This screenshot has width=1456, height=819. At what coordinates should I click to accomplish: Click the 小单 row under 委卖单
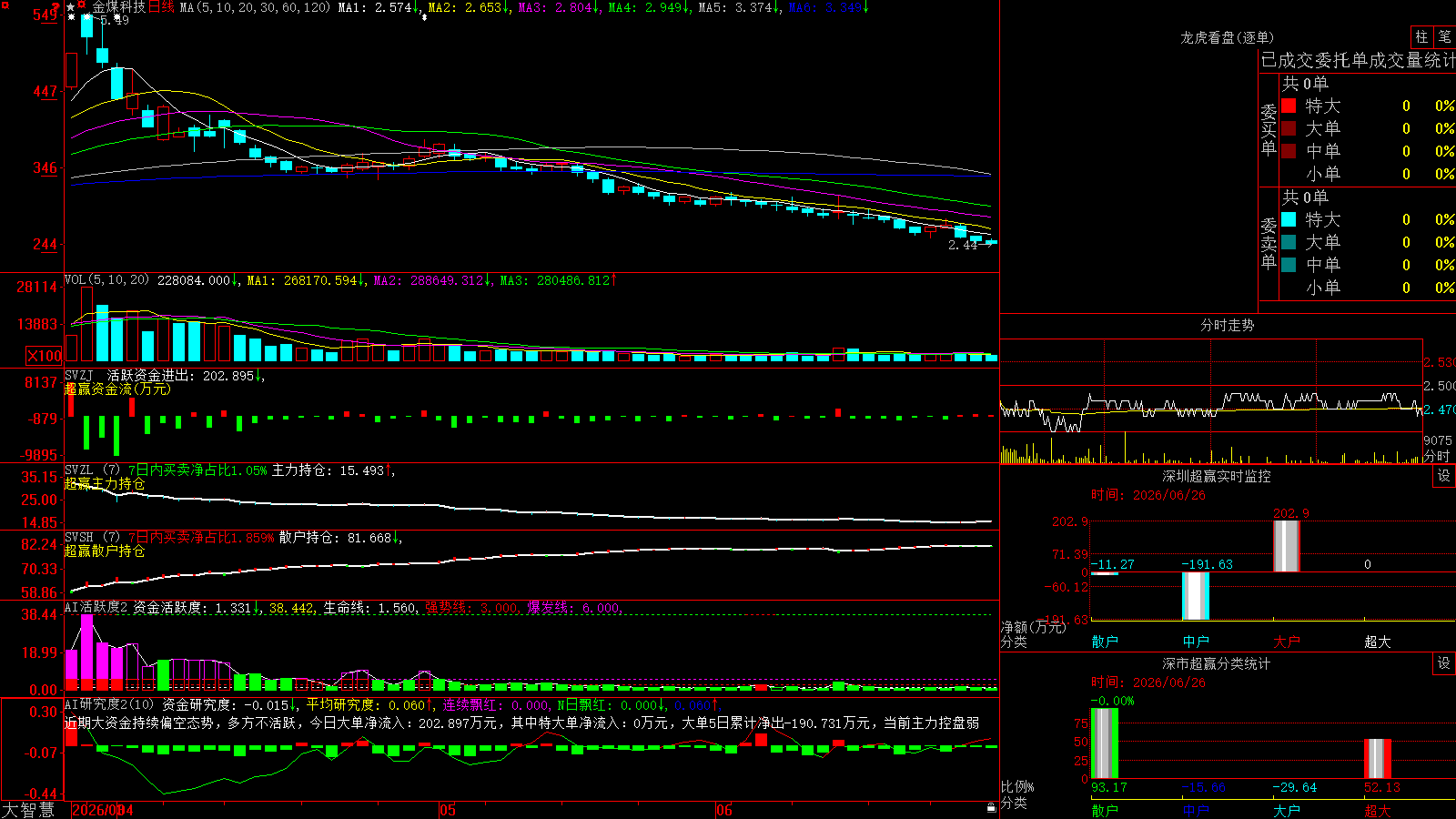[1368, 288]
